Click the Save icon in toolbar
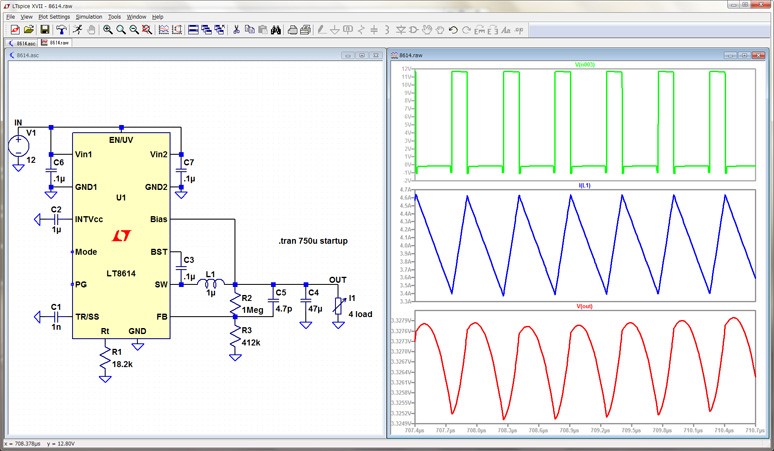774x451 pixels. coord(43,30)
